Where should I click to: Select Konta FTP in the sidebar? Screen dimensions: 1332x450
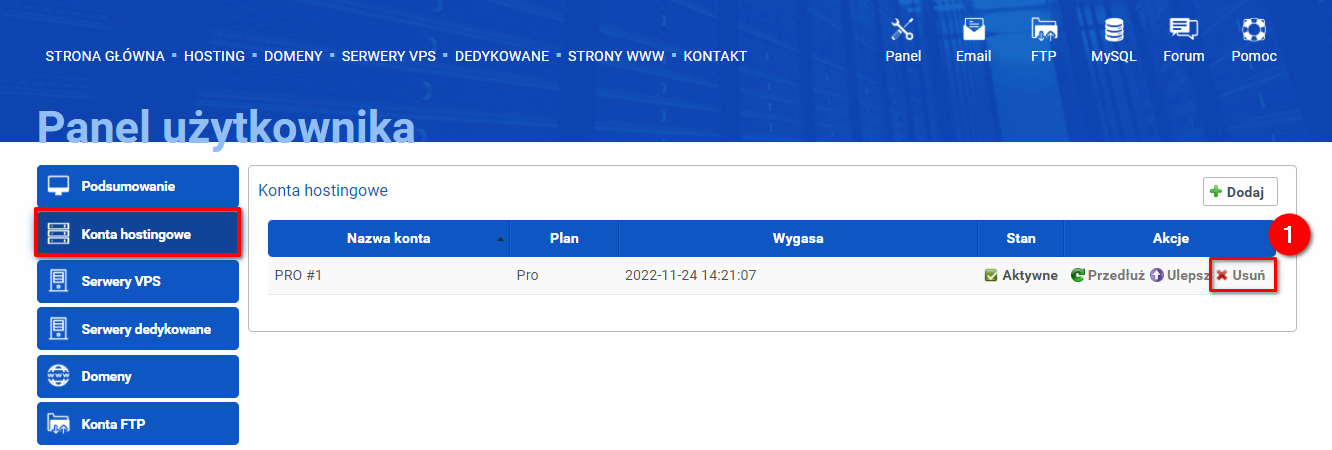pos(138,424)
